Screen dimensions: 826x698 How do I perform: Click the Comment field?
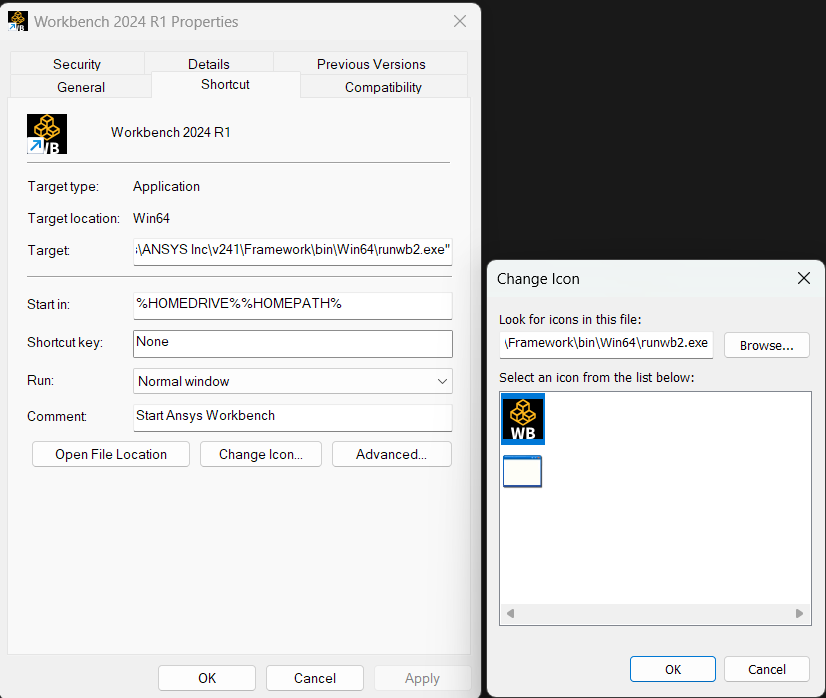pyautogui.click(x=293, y=417)
